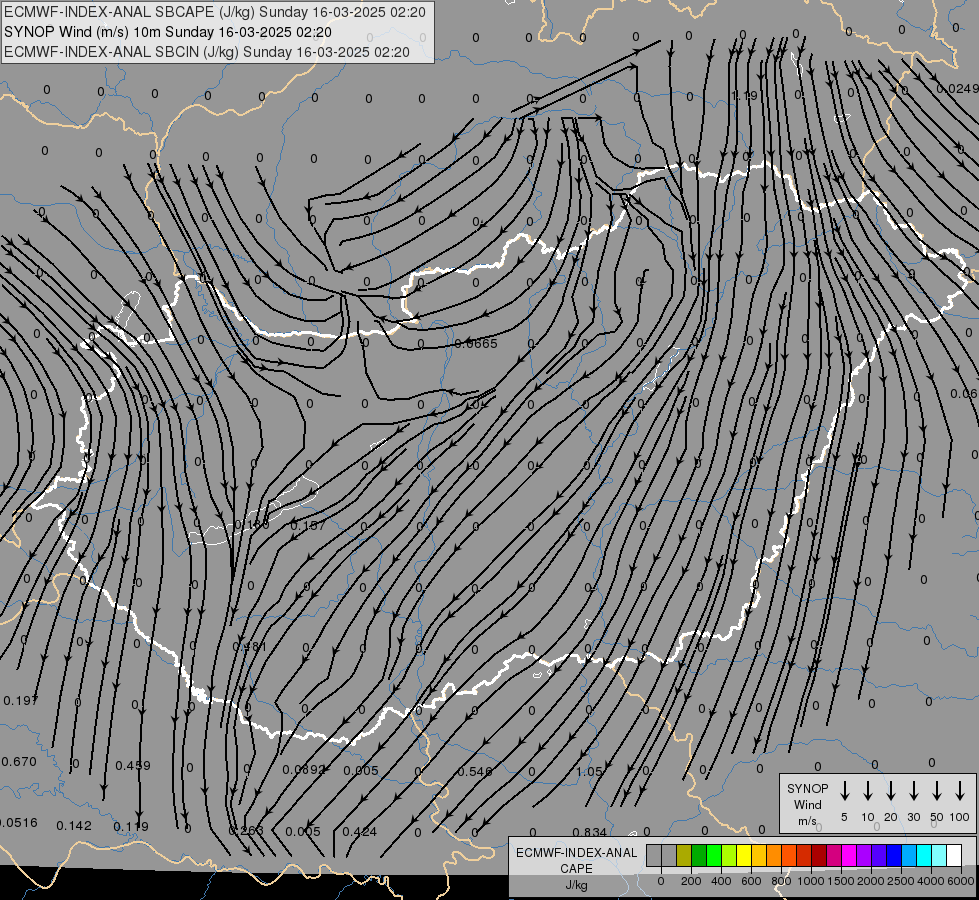The image size is (979, 900).
Task: Select the 6000 tick label on the CAPE scale
Action: click(961, 881)
